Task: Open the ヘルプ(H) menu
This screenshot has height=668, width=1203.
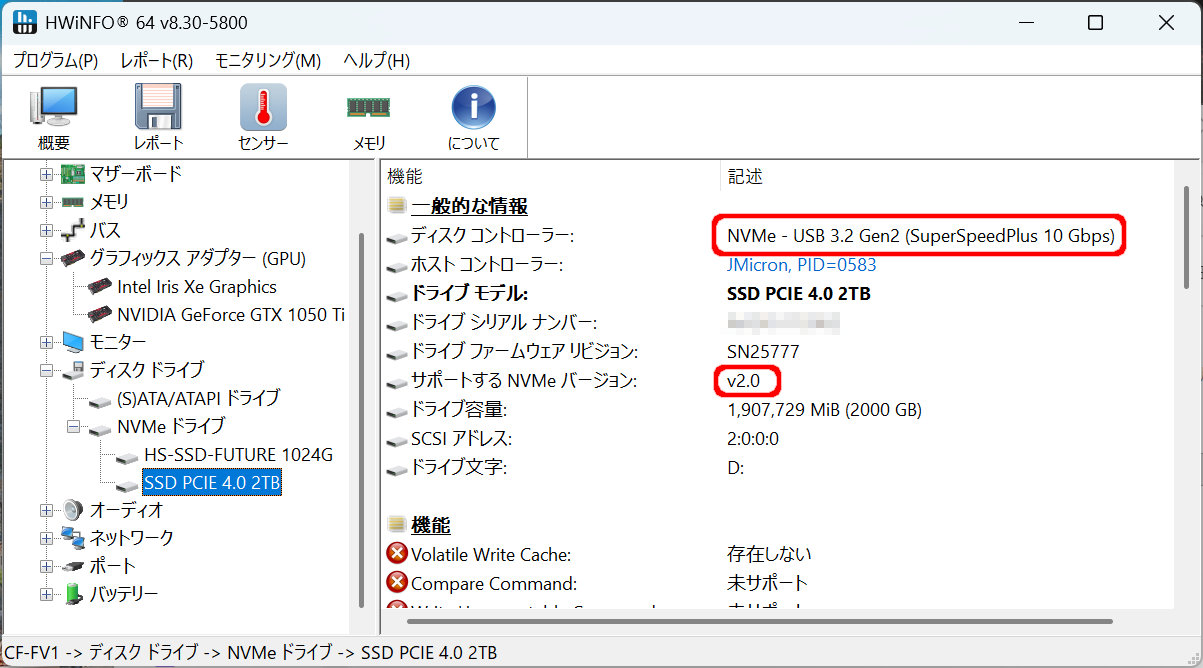Action: click(x=376, y=60)
